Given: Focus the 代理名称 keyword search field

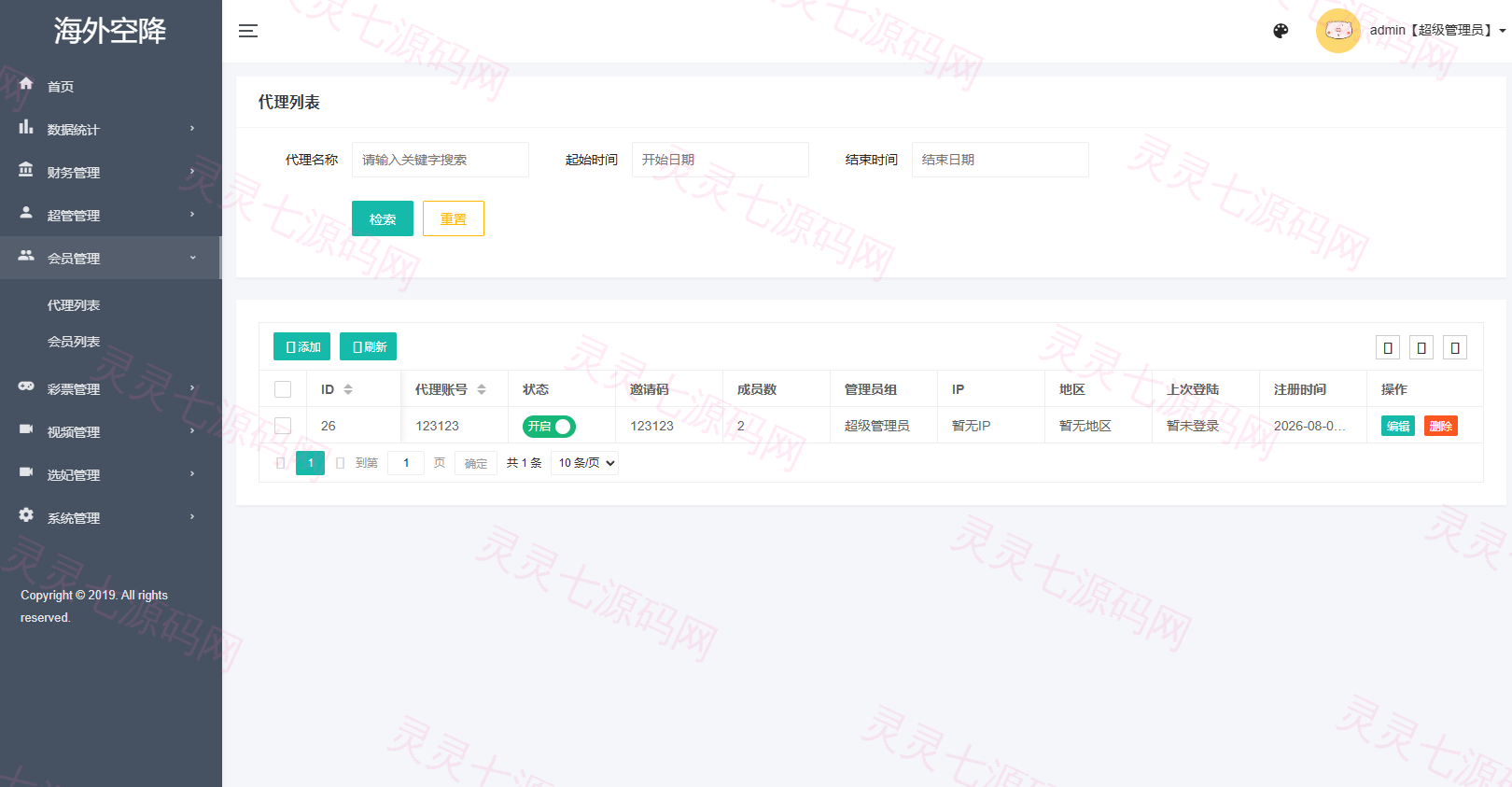Looking at the screenshot, I should click(x=441, y=160).
